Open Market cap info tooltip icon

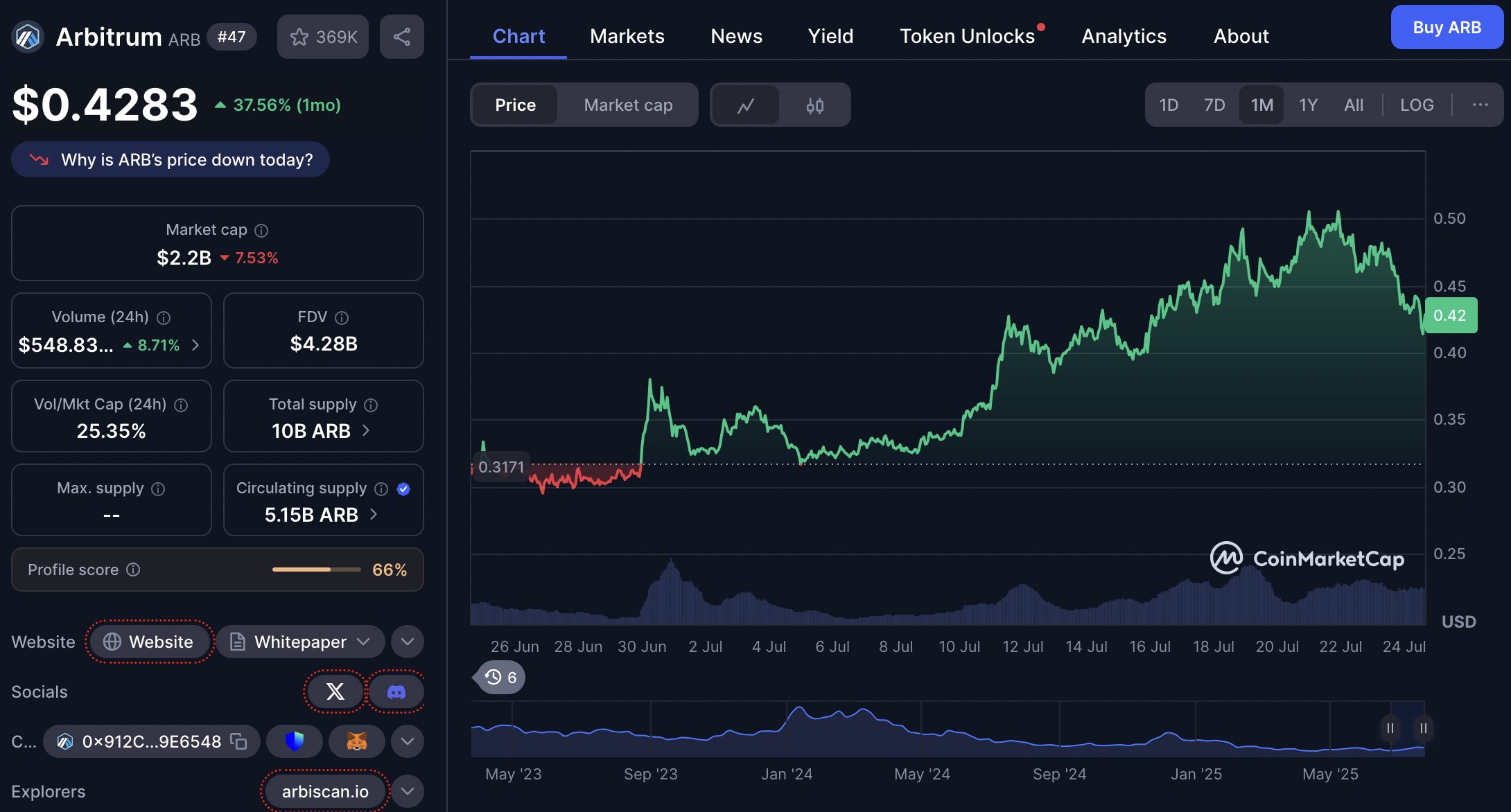pyautogui.click(x=261, y=230)
